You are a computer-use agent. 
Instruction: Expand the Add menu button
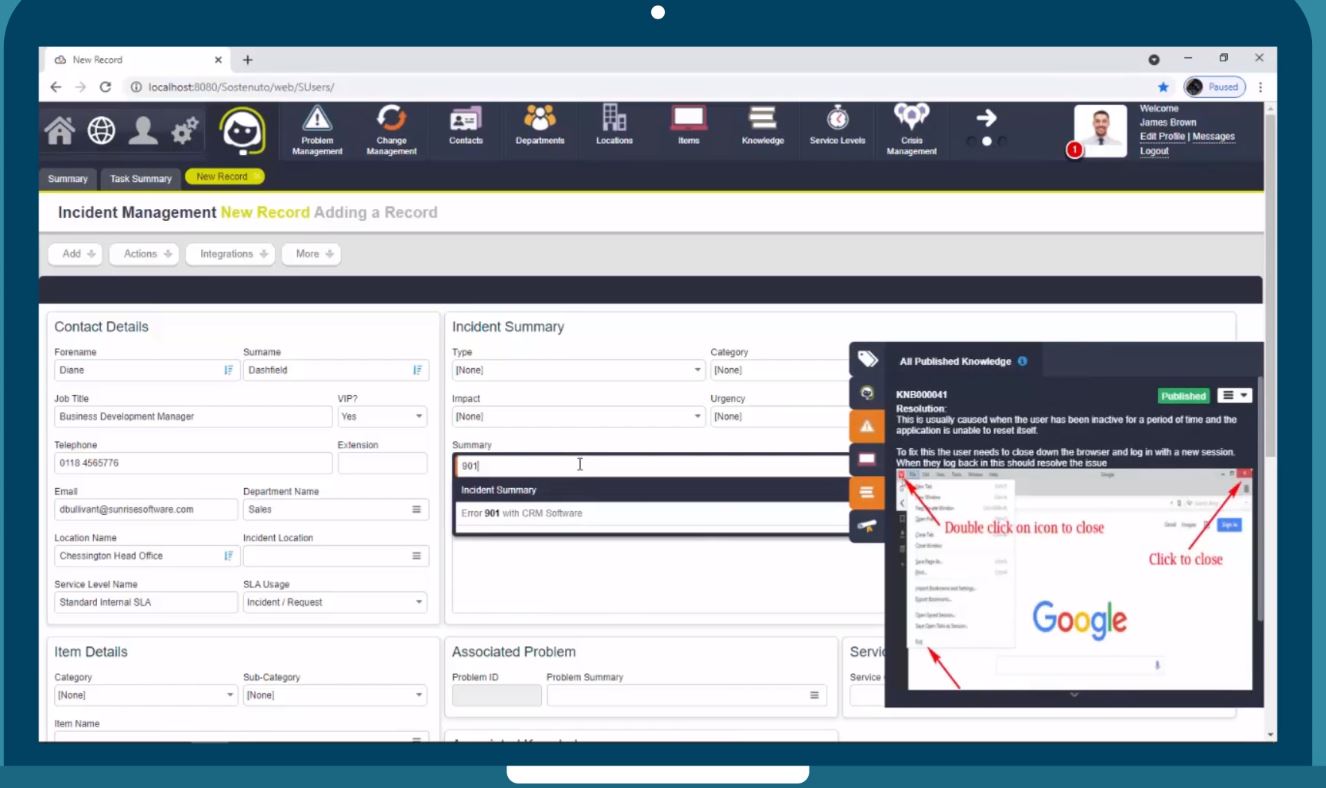click(x=76, y=254)
